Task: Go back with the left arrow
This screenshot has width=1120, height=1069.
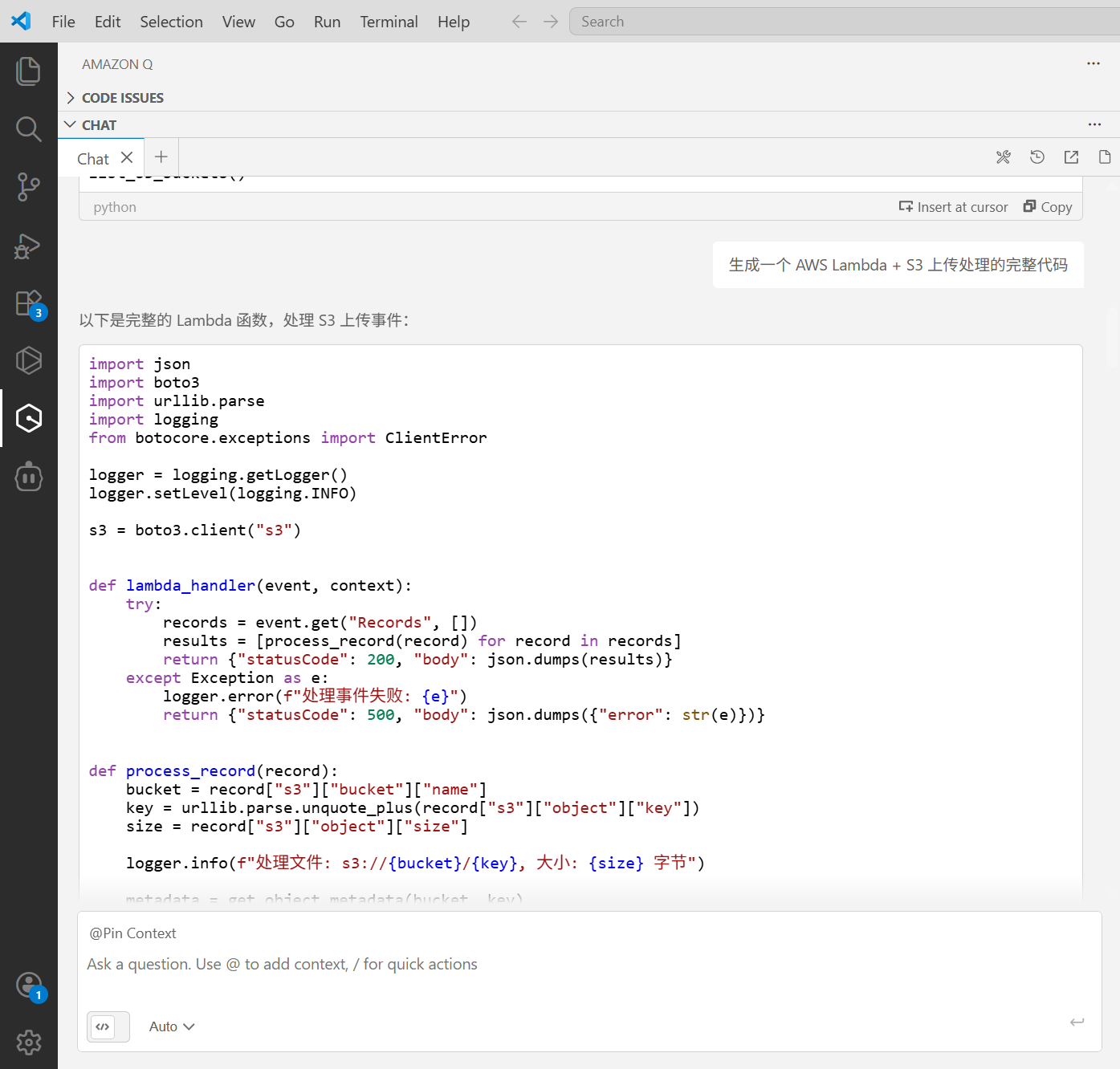Action: click(x=519, y=22)
